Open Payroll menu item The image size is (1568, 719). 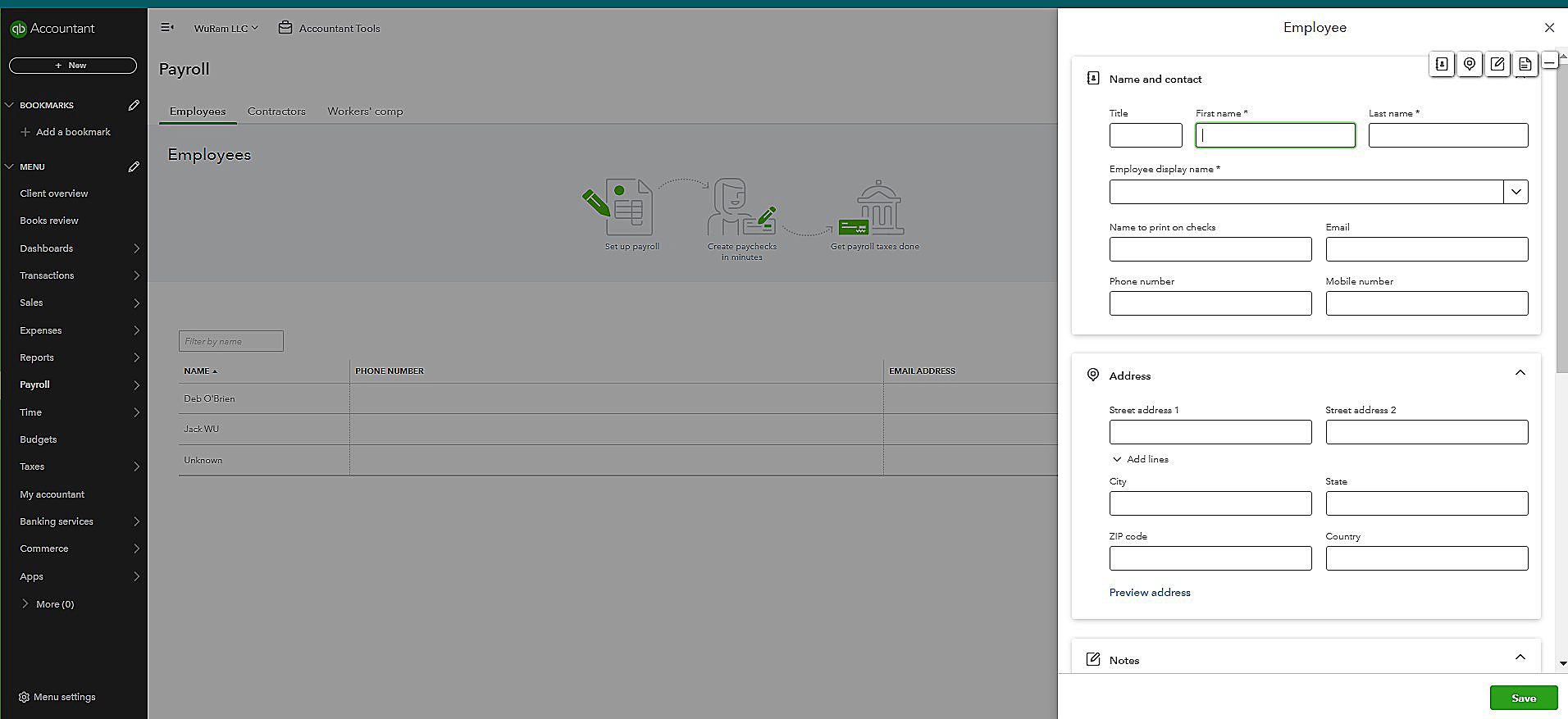35,385
